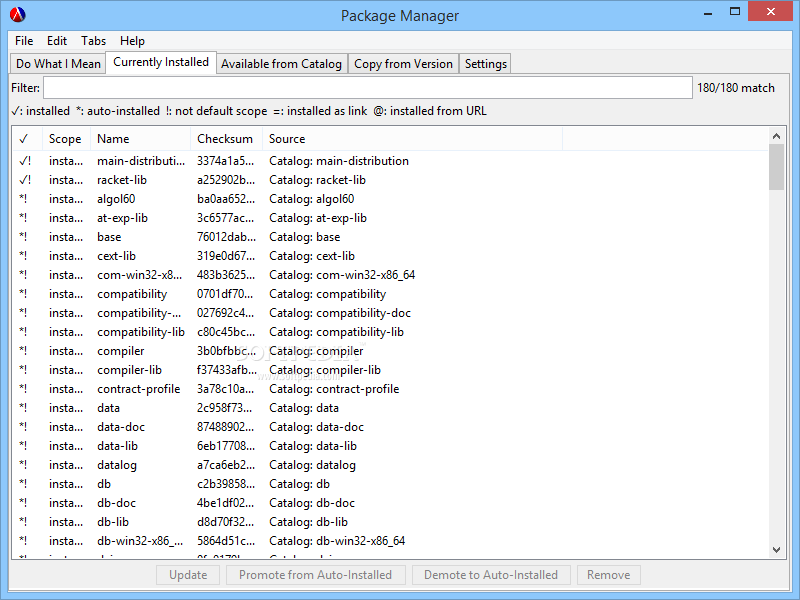Select the cext-lib package name
The image size is (800, 600).
click(x=116, y=256)
